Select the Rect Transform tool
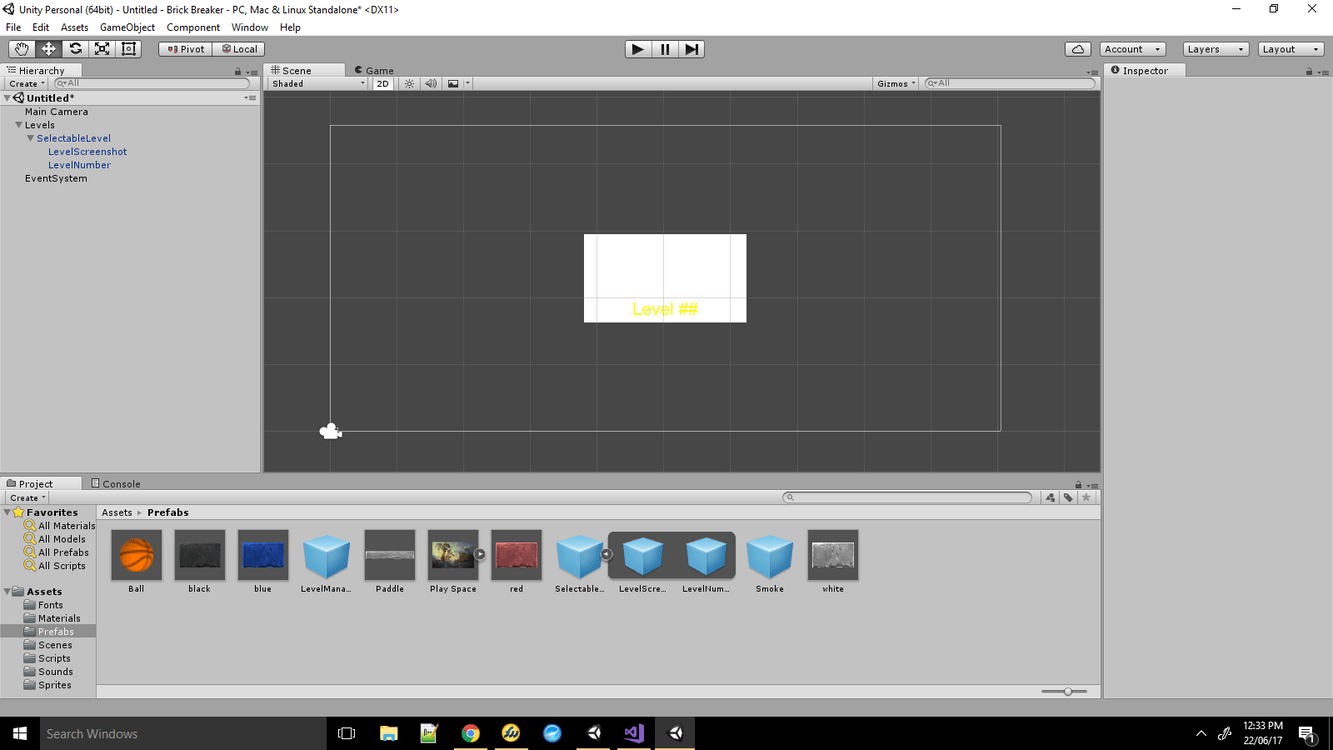The height and width of the screenshot is (750, 1333). tap(127, 48)
